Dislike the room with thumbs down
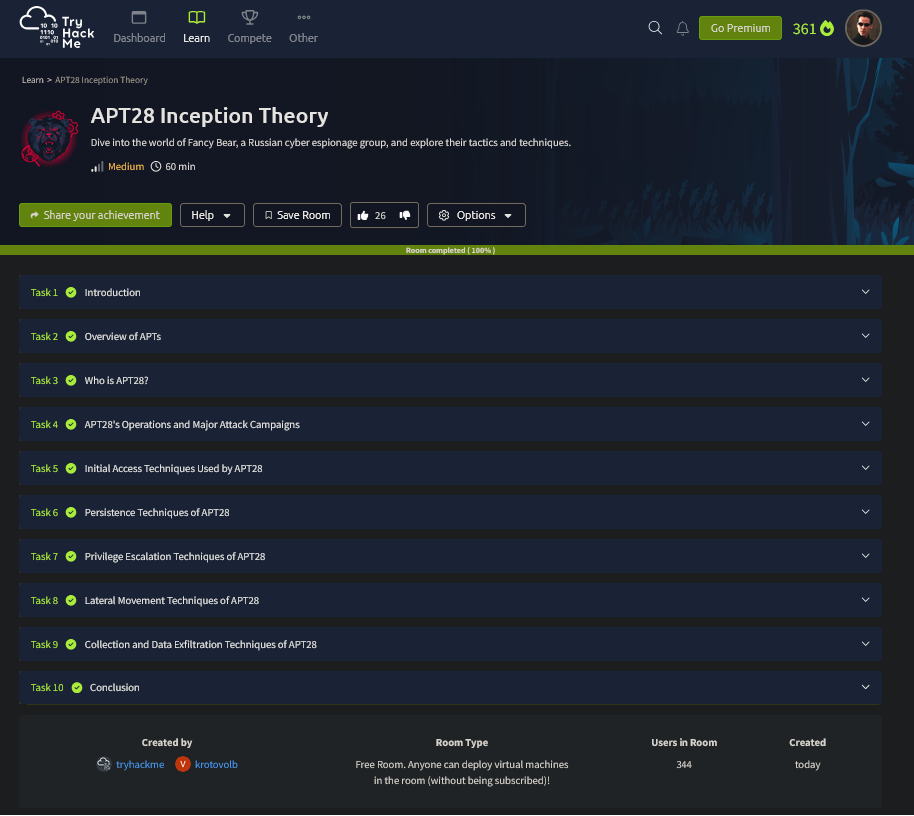 tap(405, 215)
